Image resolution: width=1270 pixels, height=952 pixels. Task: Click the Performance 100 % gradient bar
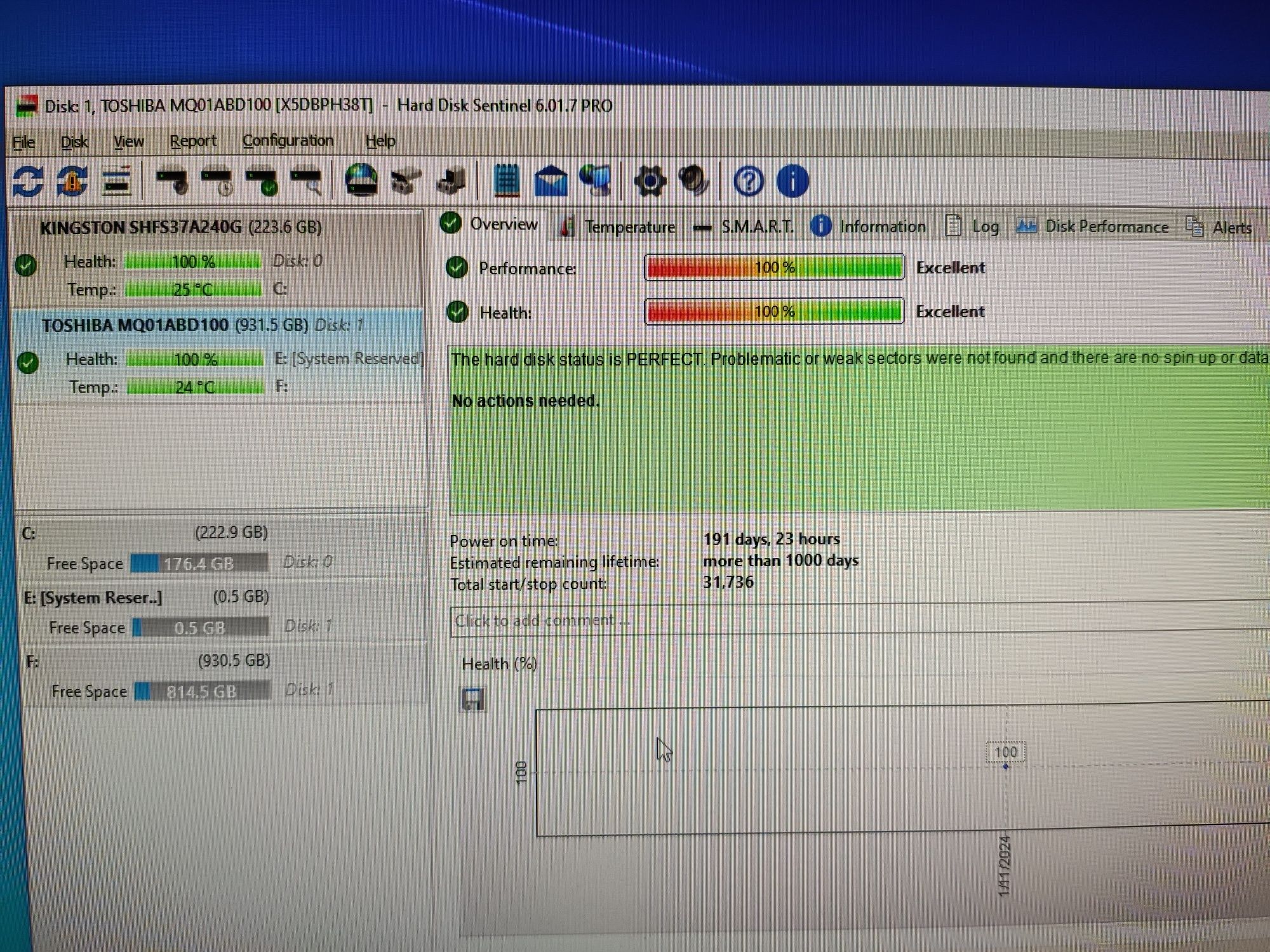point(774,267)
